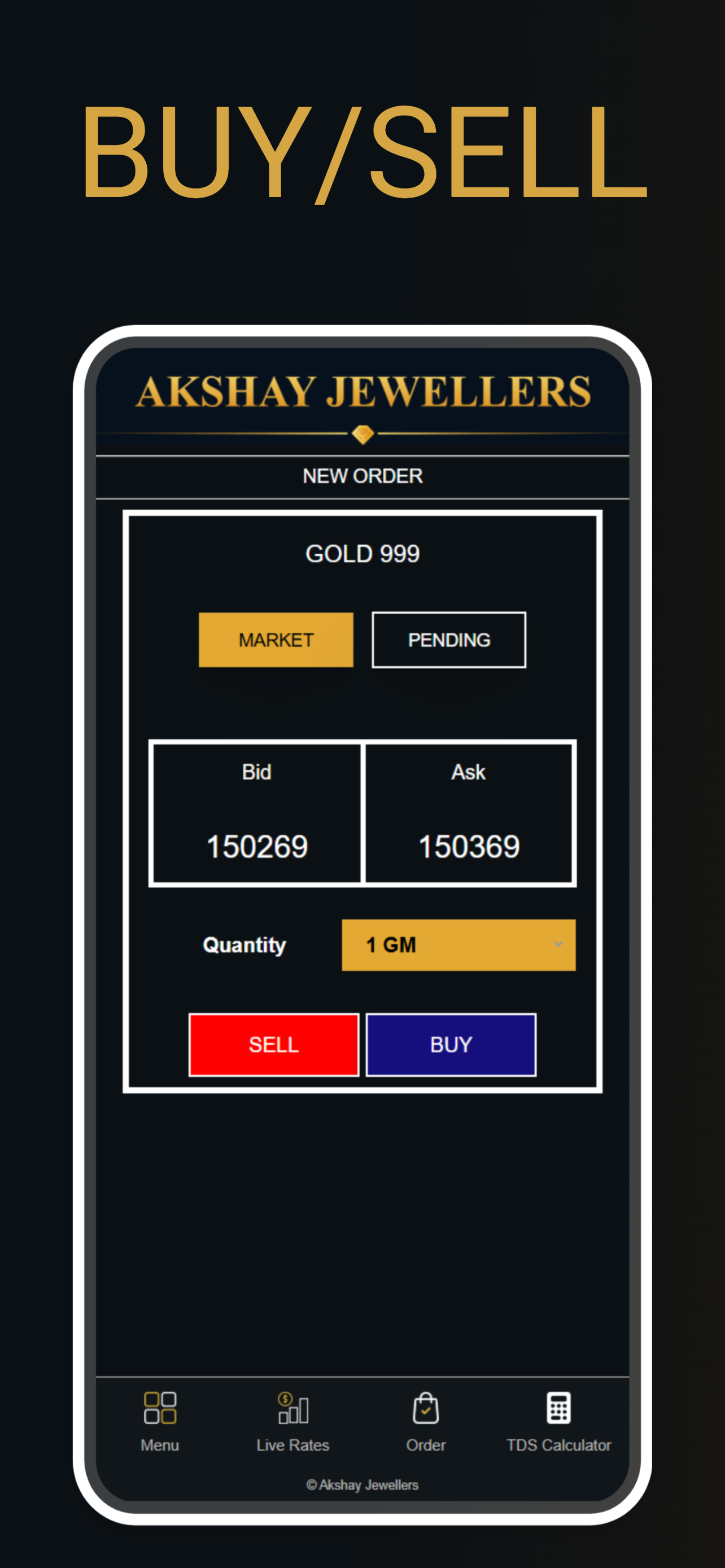Open the TDS Calculator icon
The image size is (725, 1568).
tap(558, 1407)
